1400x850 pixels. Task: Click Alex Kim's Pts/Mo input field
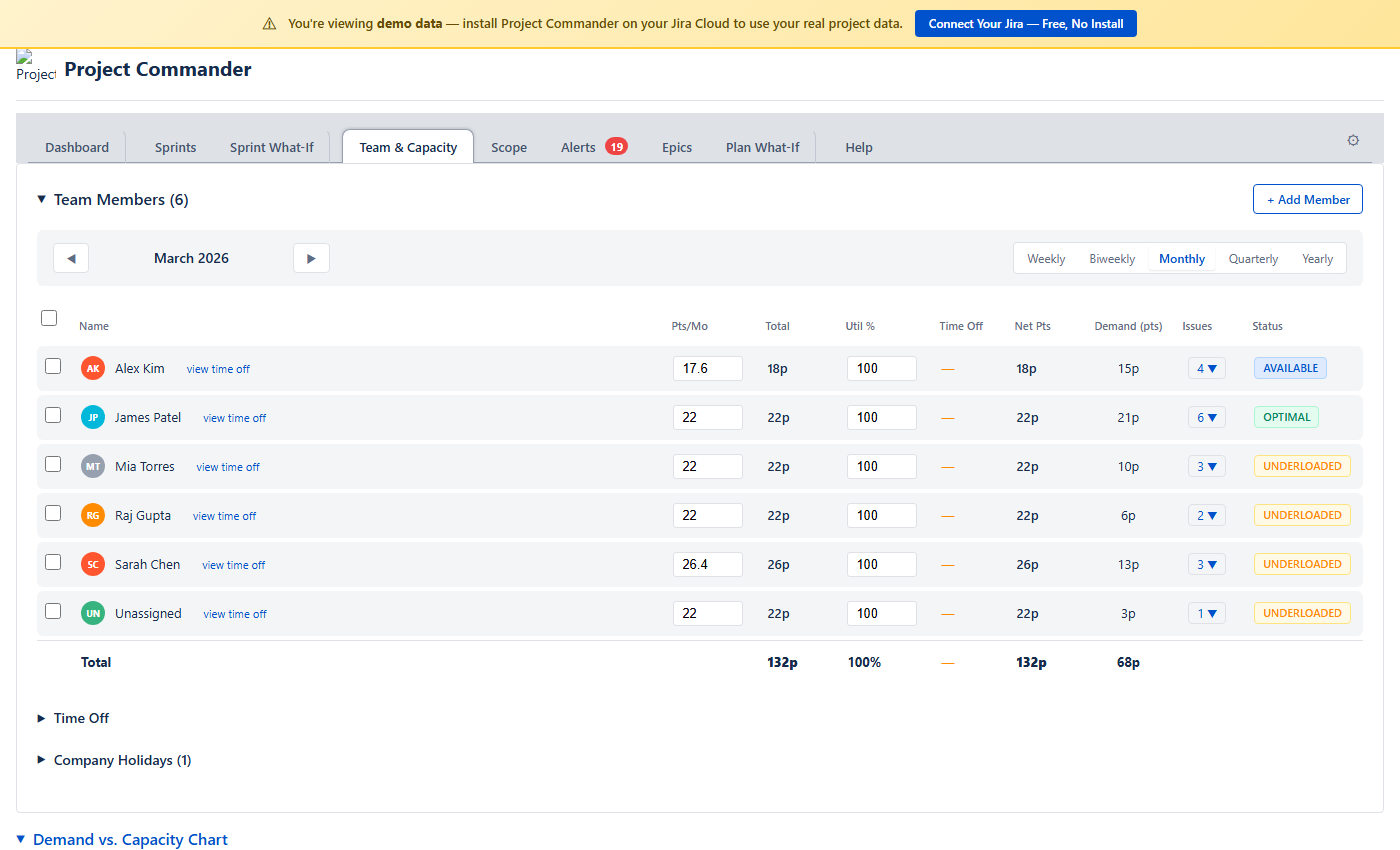click(707, 368)
